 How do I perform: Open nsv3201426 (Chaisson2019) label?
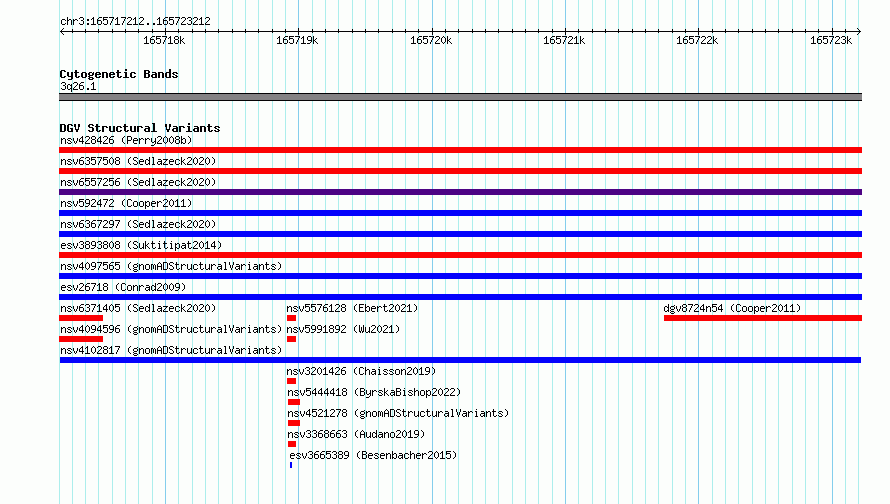(361, 371)
